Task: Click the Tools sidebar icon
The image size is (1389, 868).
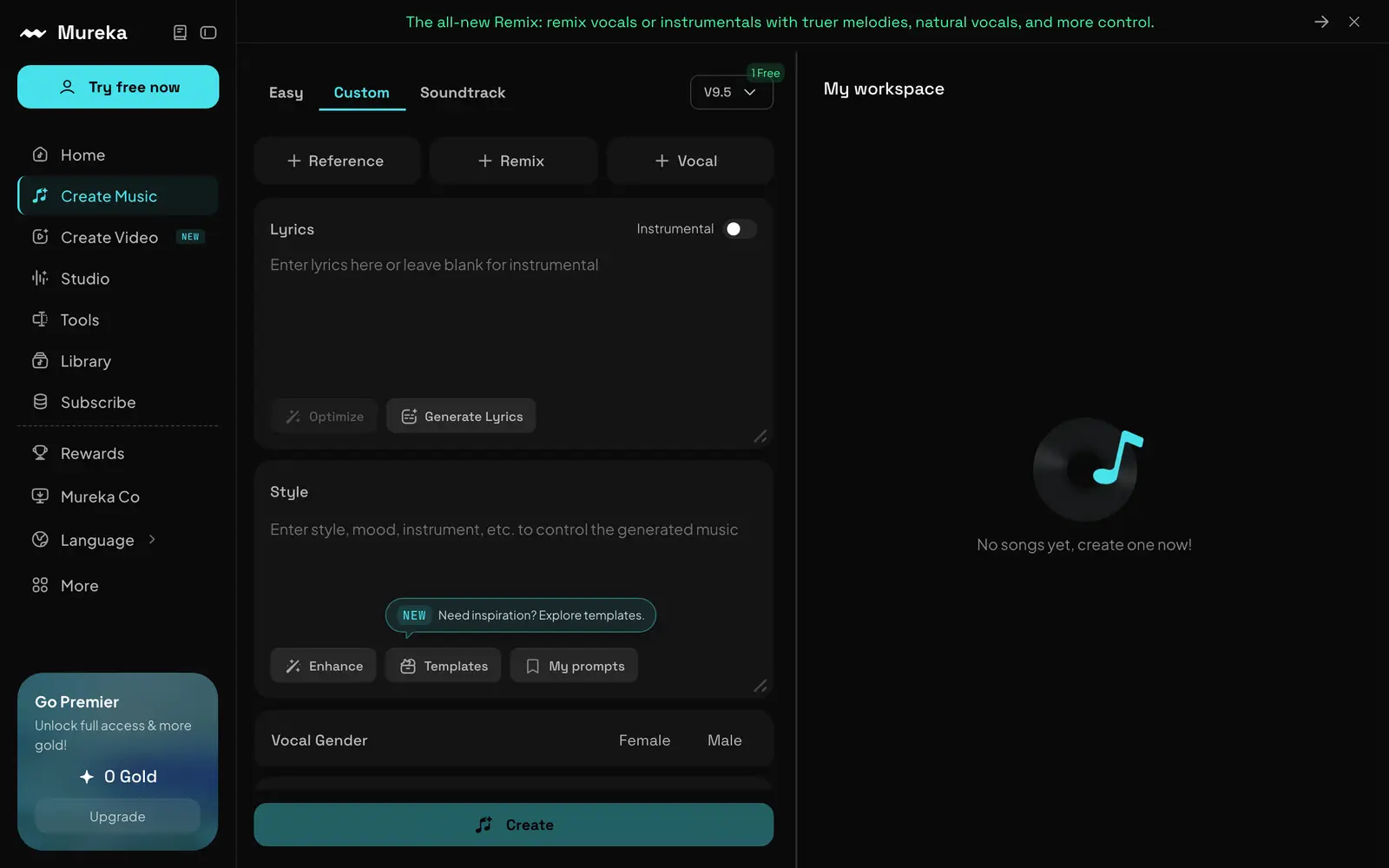Action: point(40,319)
